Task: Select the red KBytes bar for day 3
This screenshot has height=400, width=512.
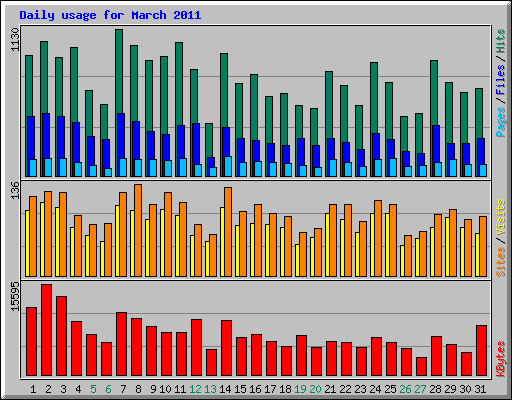Action: 62,336
